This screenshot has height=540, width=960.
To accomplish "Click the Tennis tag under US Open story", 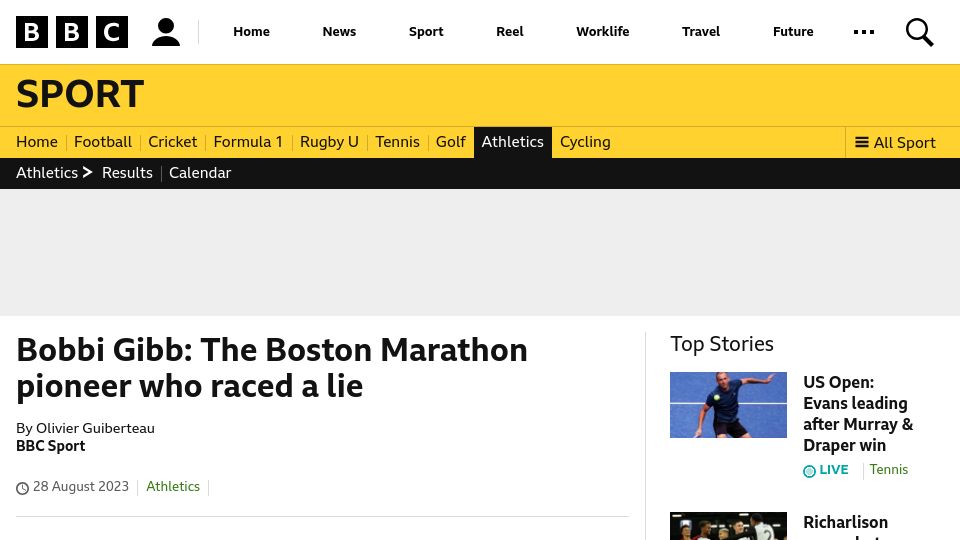I will coord(888,470).
